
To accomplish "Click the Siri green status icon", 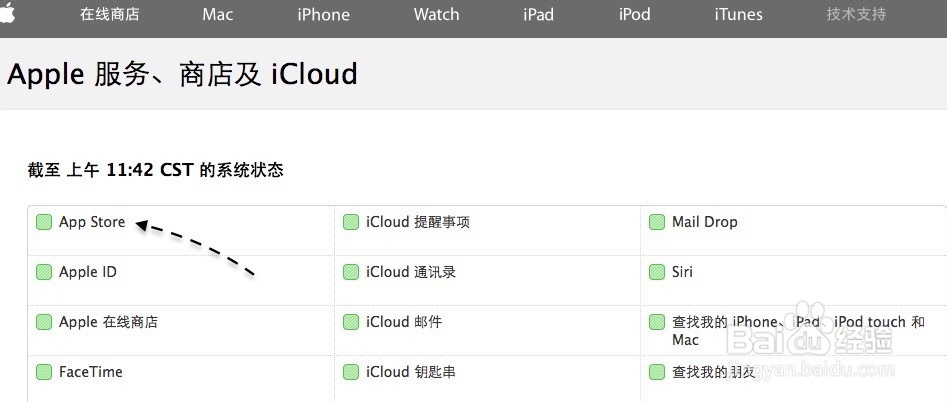I will coord(657,272).
